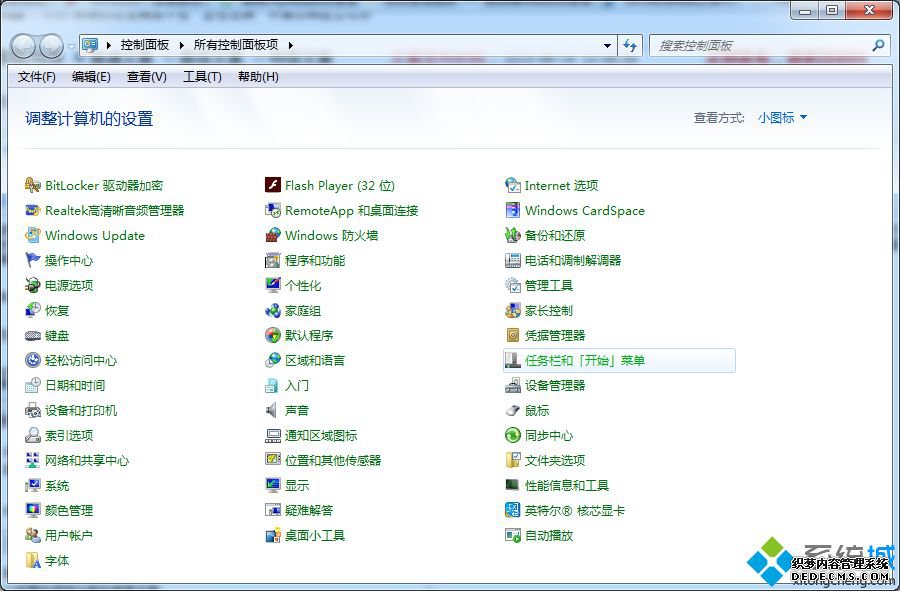Expand the address bar history dropdown arrow
This screenshot has width=900, height=591.
[x=607, y=45]
